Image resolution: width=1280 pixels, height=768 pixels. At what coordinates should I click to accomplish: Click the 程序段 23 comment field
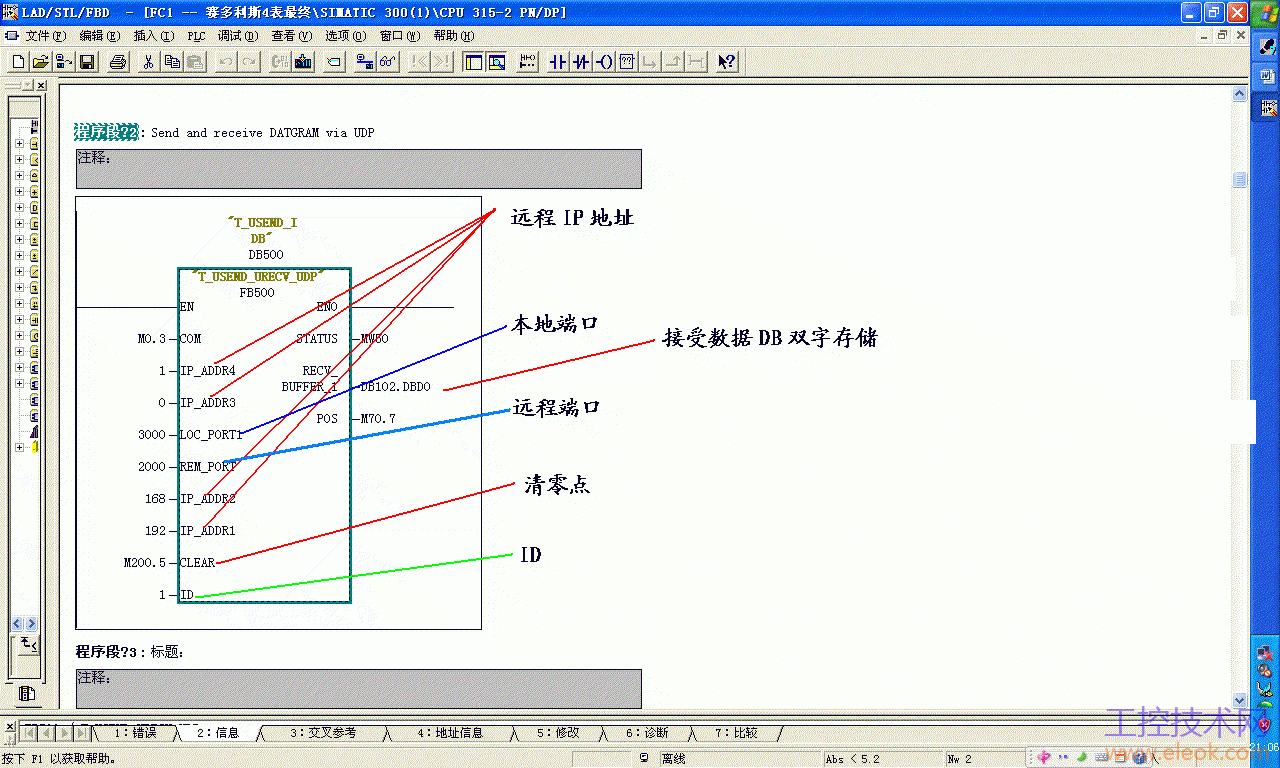359,689
